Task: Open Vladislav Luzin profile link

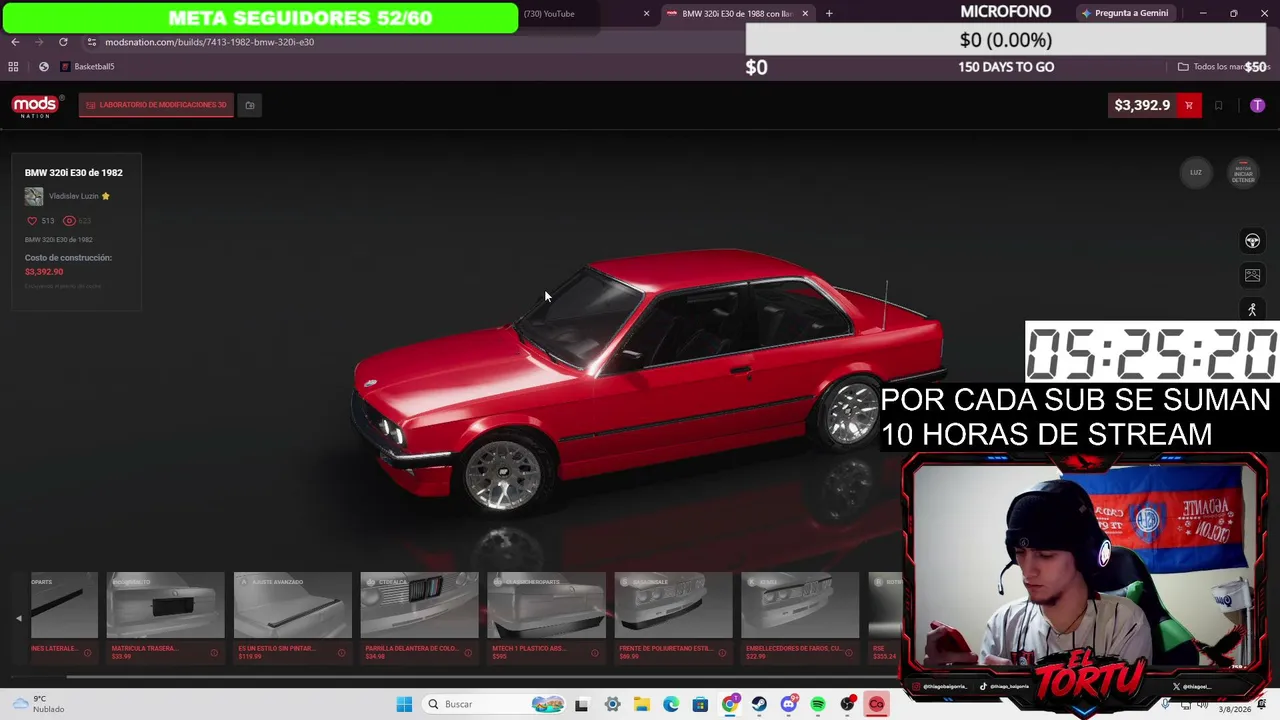Action: [x=74, y=196]
